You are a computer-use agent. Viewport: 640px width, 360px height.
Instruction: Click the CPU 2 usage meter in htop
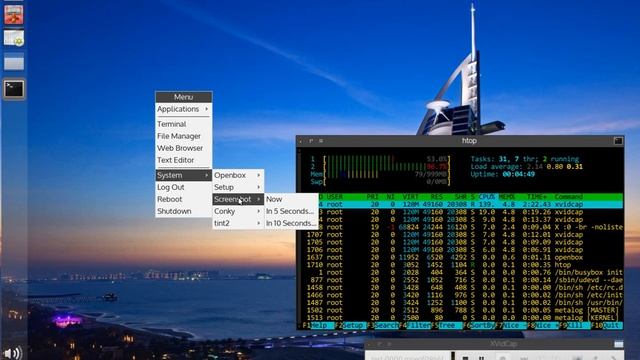[x=381, y=167]
